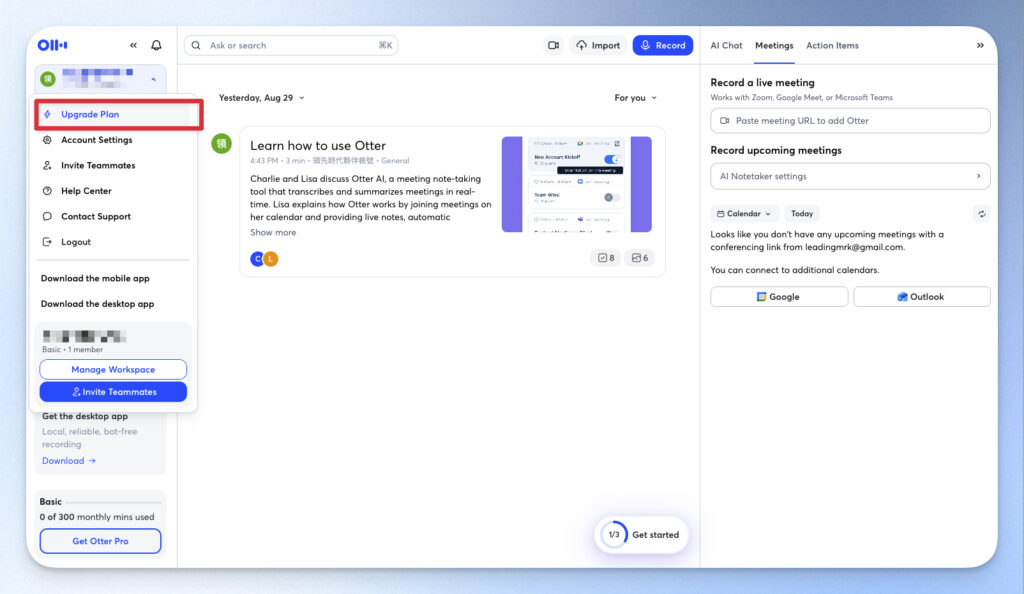Image resolution: width=1024 pixels, height=594 pixels.
Task: Click the blue Invite Teammates button
Action: coord(113,392)
